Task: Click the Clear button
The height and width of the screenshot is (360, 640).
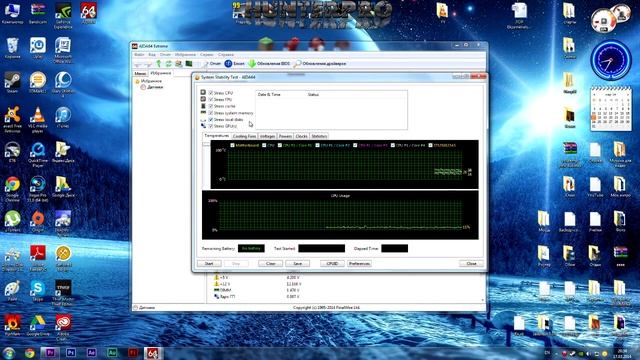Action: coord(270,264)
